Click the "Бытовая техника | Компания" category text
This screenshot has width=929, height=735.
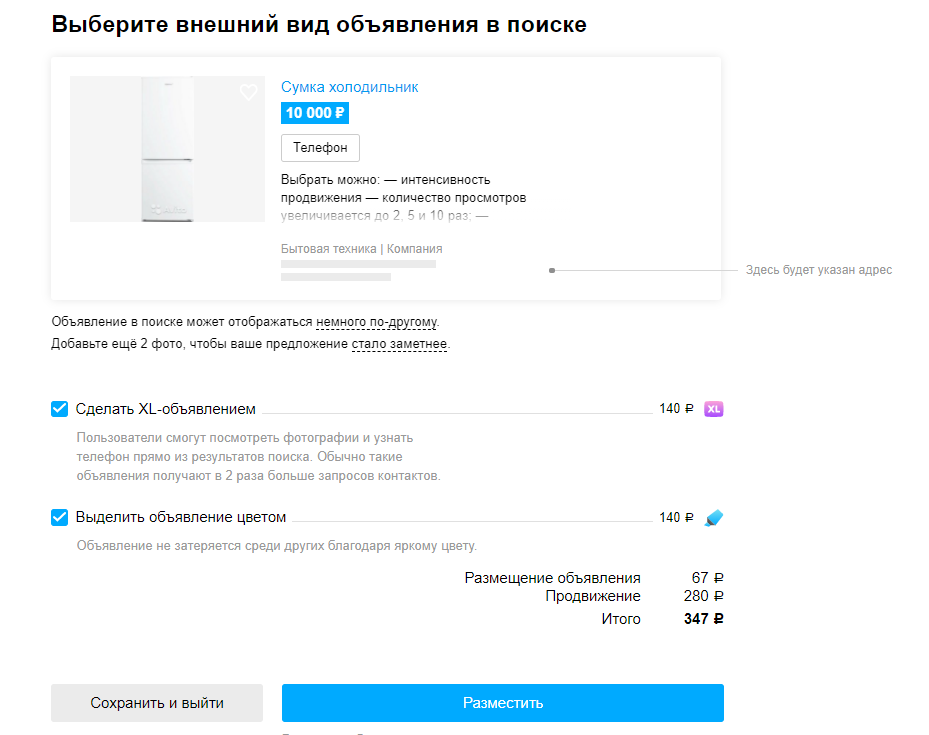pos(361,249)
